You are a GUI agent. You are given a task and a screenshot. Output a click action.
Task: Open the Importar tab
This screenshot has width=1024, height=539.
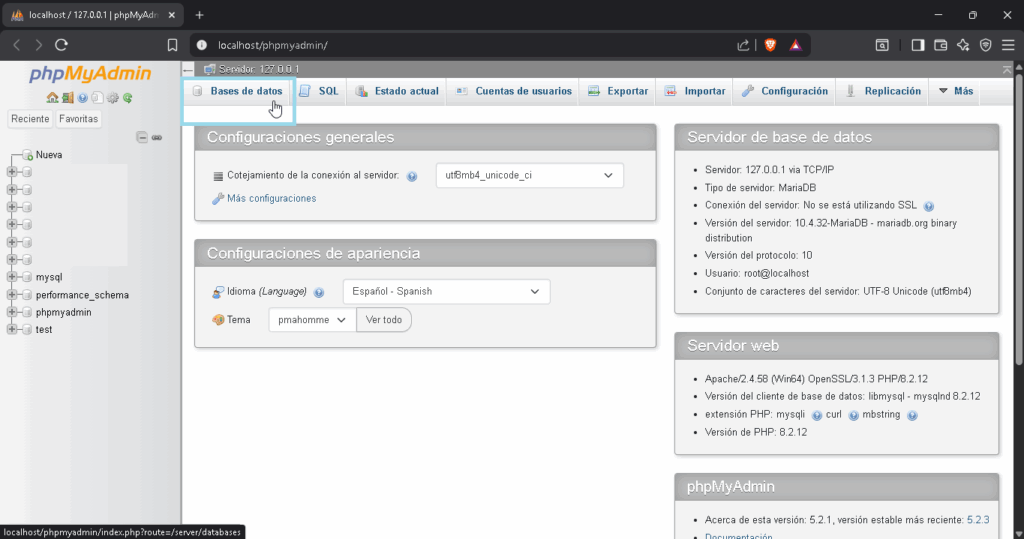[x=696, y=91]
